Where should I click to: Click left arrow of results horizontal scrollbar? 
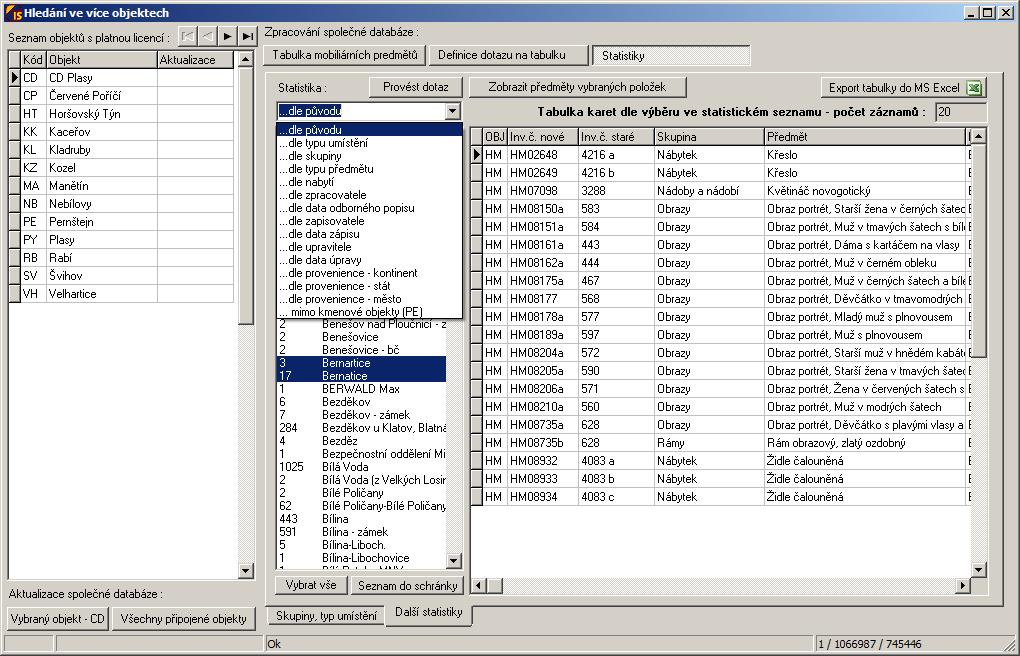click(x=478, y=586)
